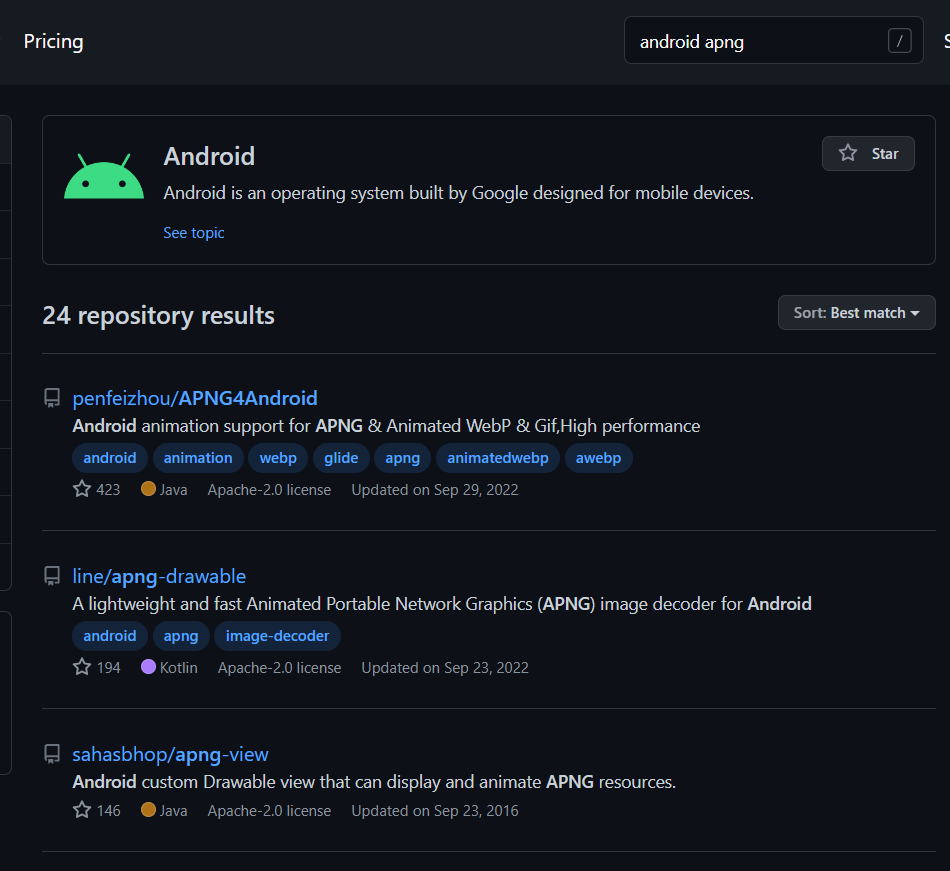
Task: Select the glide topic tag
Action: (341, 458)
